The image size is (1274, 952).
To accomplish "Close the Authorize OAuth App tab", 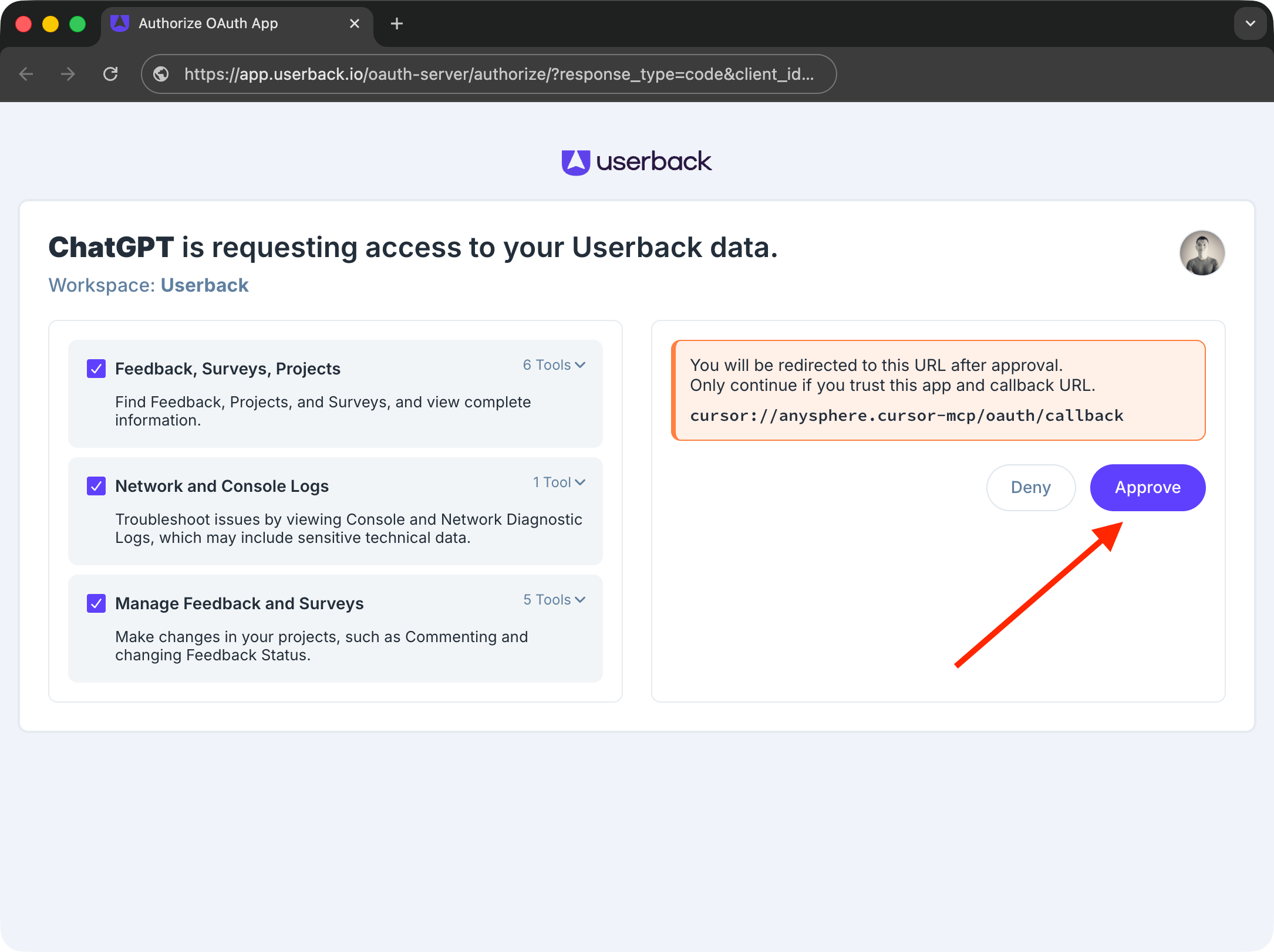I will tap(355, 23).
